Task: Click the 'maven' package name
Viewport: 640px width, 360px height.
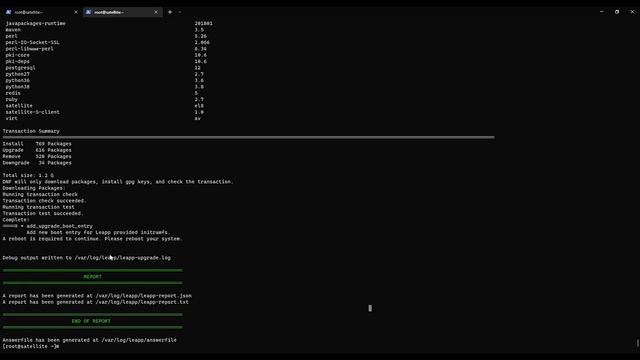Action: click(13, 30)
